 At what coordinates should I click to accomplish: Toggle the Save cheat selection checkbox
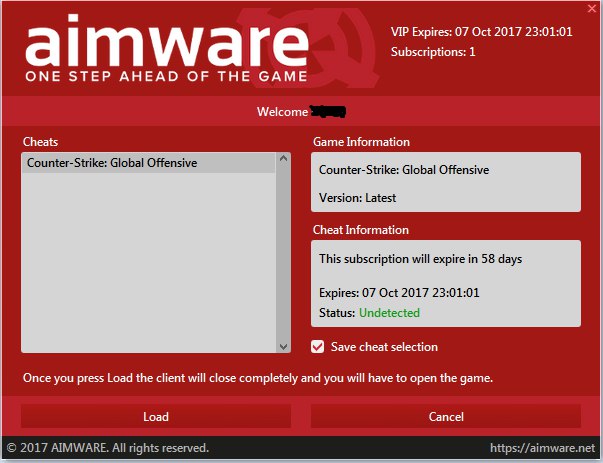[318, 347]
